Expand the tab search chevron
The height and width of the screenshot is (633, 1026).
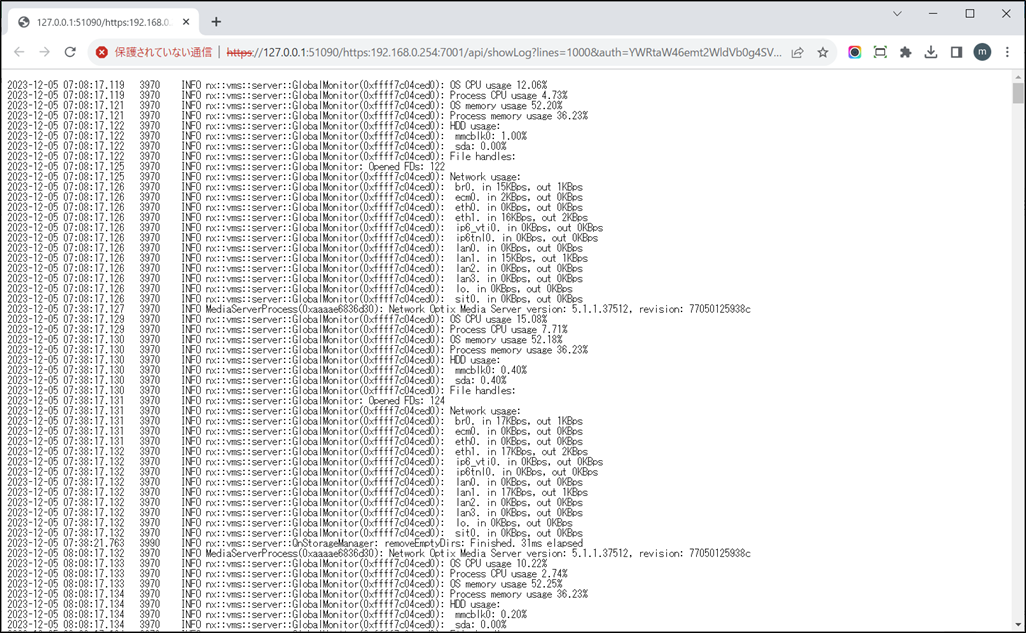pos(897,14)
